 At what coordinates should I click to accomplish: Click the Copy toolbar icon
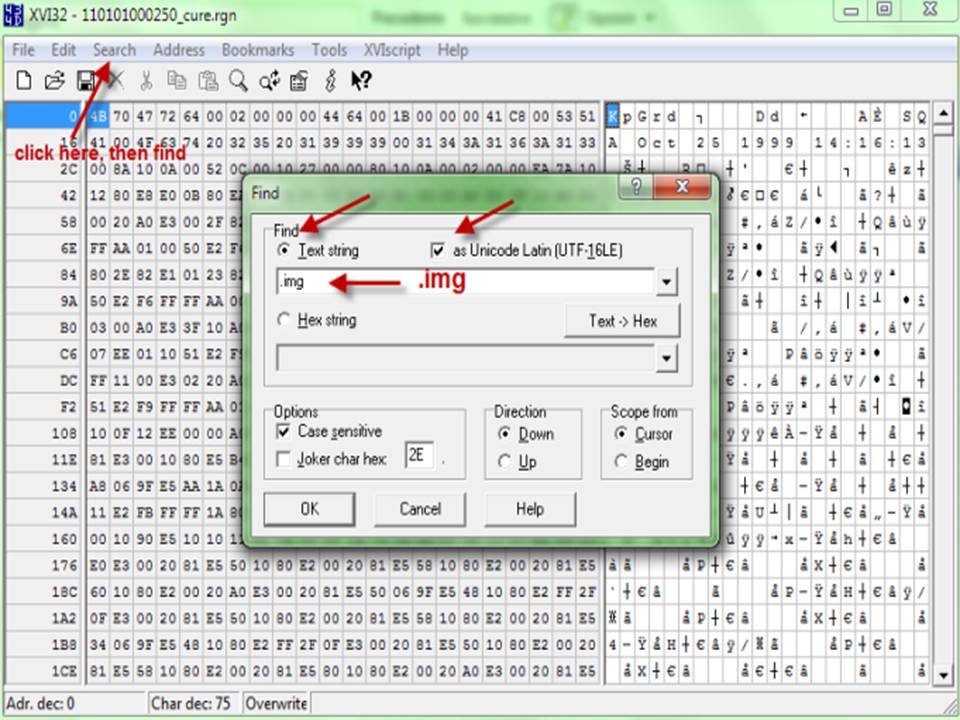177,80
